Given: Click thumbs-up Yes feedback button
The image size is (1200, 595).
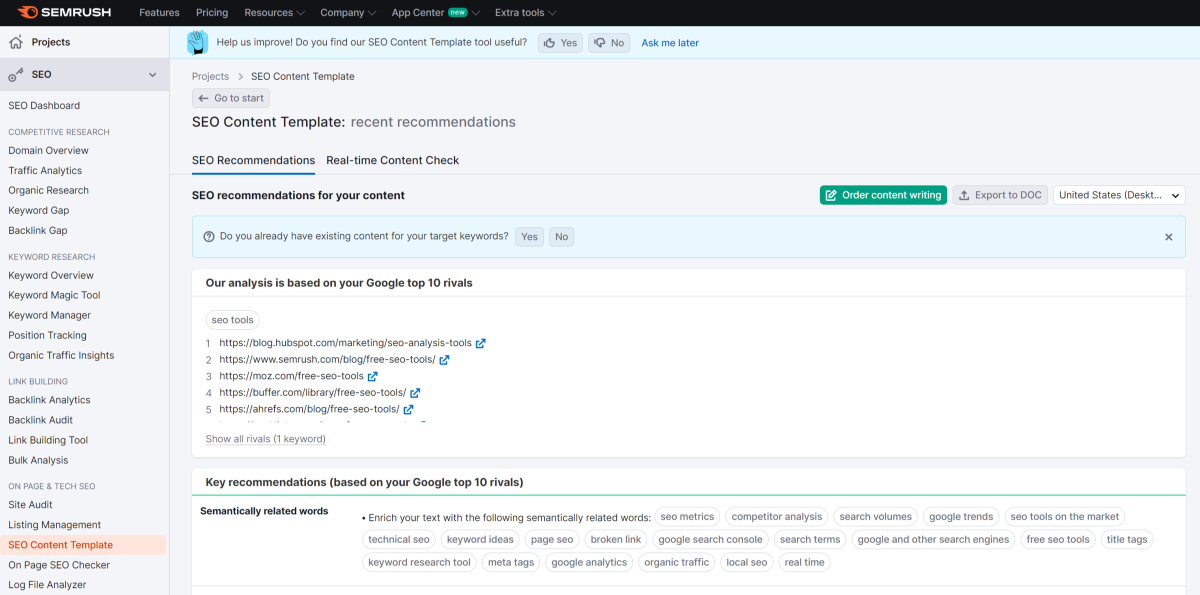Looking at the screenshot, I should 560,43.
